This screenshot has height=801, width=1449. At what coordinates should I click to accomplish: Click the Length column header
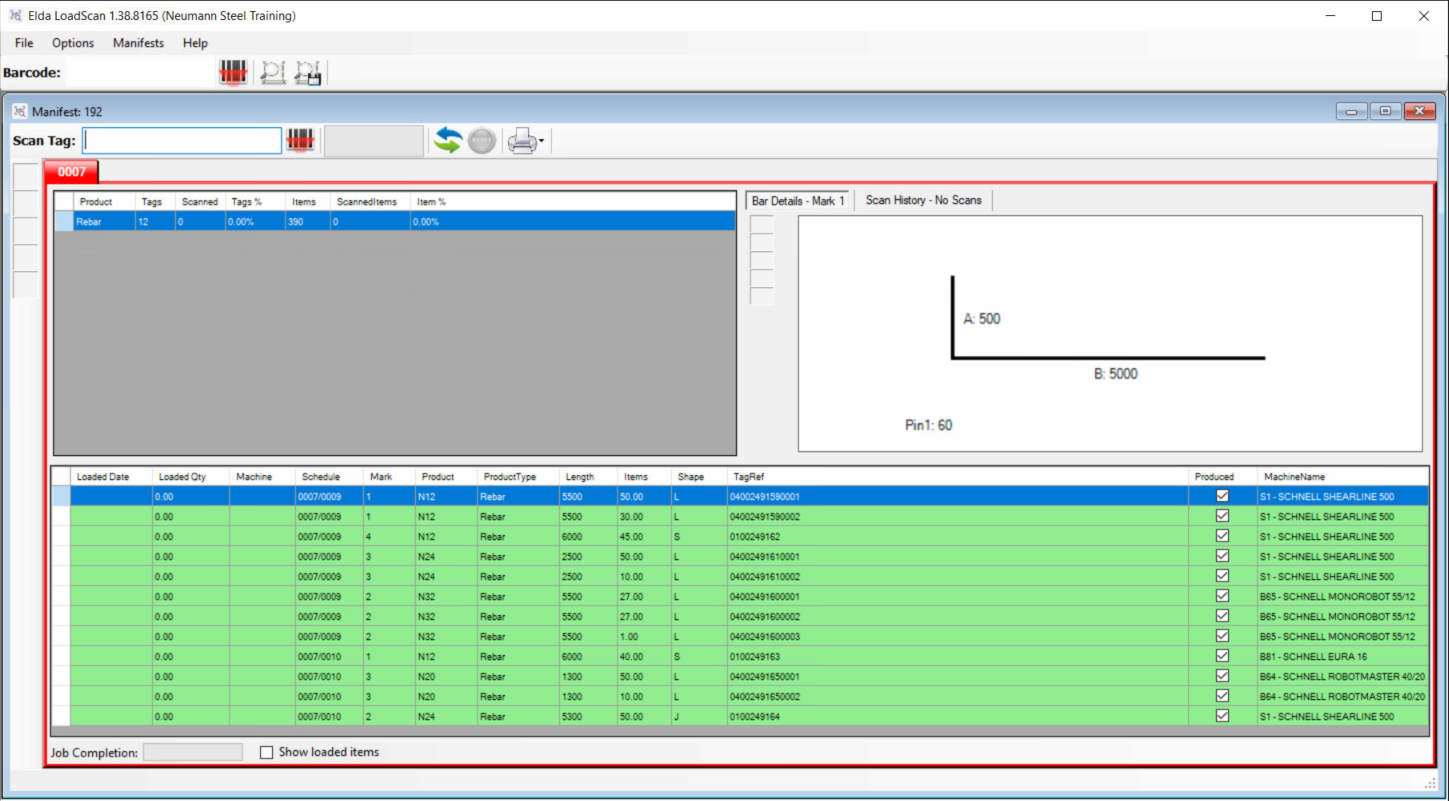[x=588, y=477]
